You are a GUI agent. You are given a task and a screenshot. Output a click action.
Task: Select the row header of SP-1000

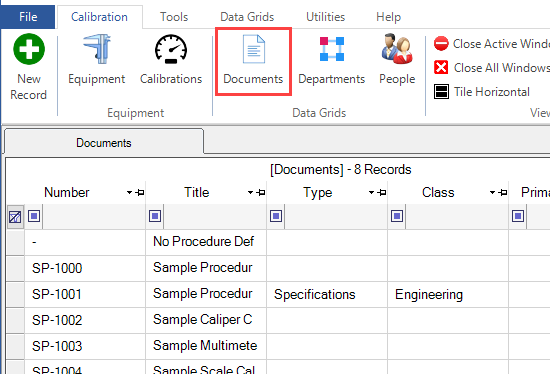(15, 268)
